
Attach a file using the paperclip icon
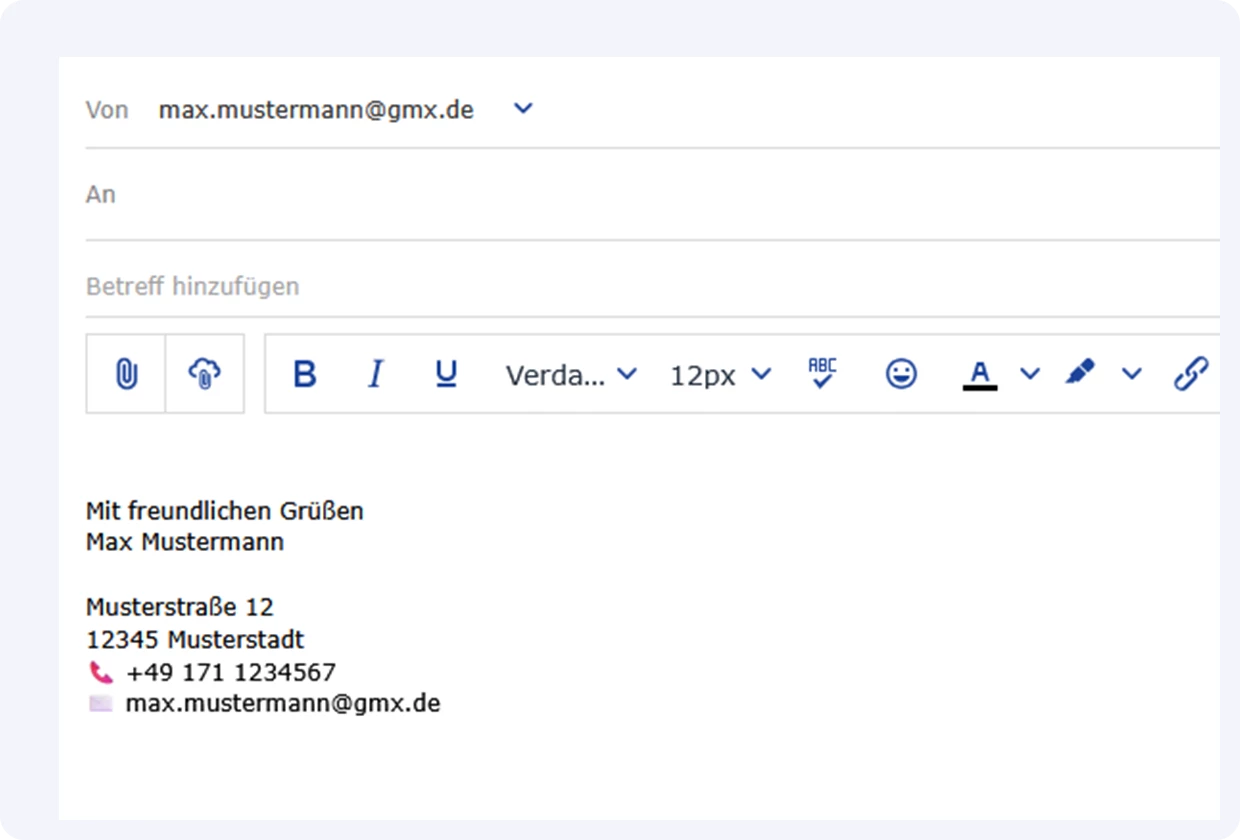[125, 373]
